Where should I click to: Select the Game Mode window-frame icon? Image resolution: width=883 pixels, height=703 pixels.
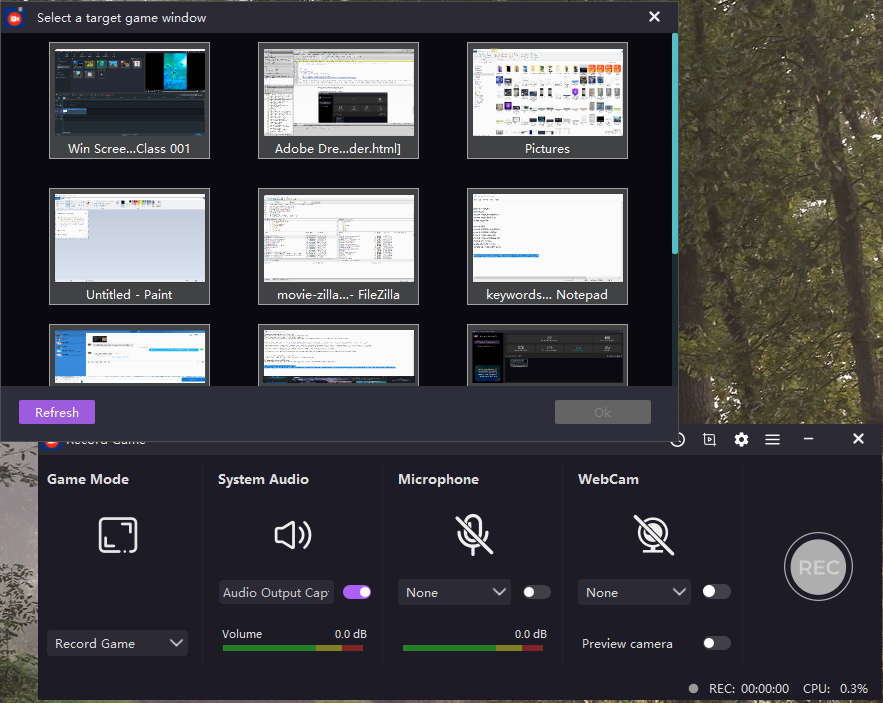(x=117, y=535)
